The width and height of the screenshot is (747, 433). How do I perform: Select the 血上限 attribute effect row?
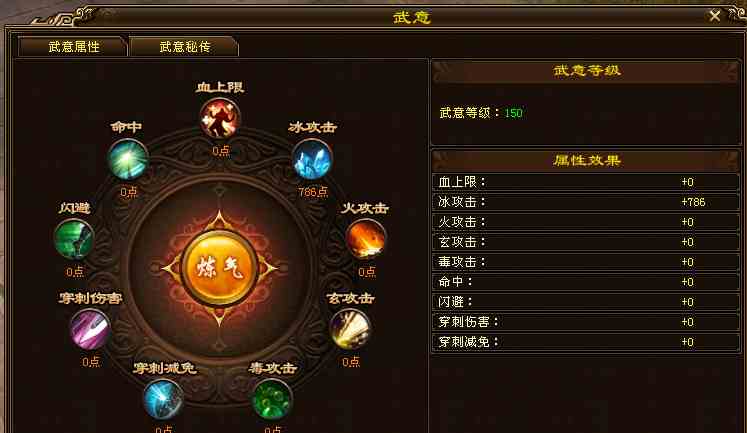[x=586, y=182]
